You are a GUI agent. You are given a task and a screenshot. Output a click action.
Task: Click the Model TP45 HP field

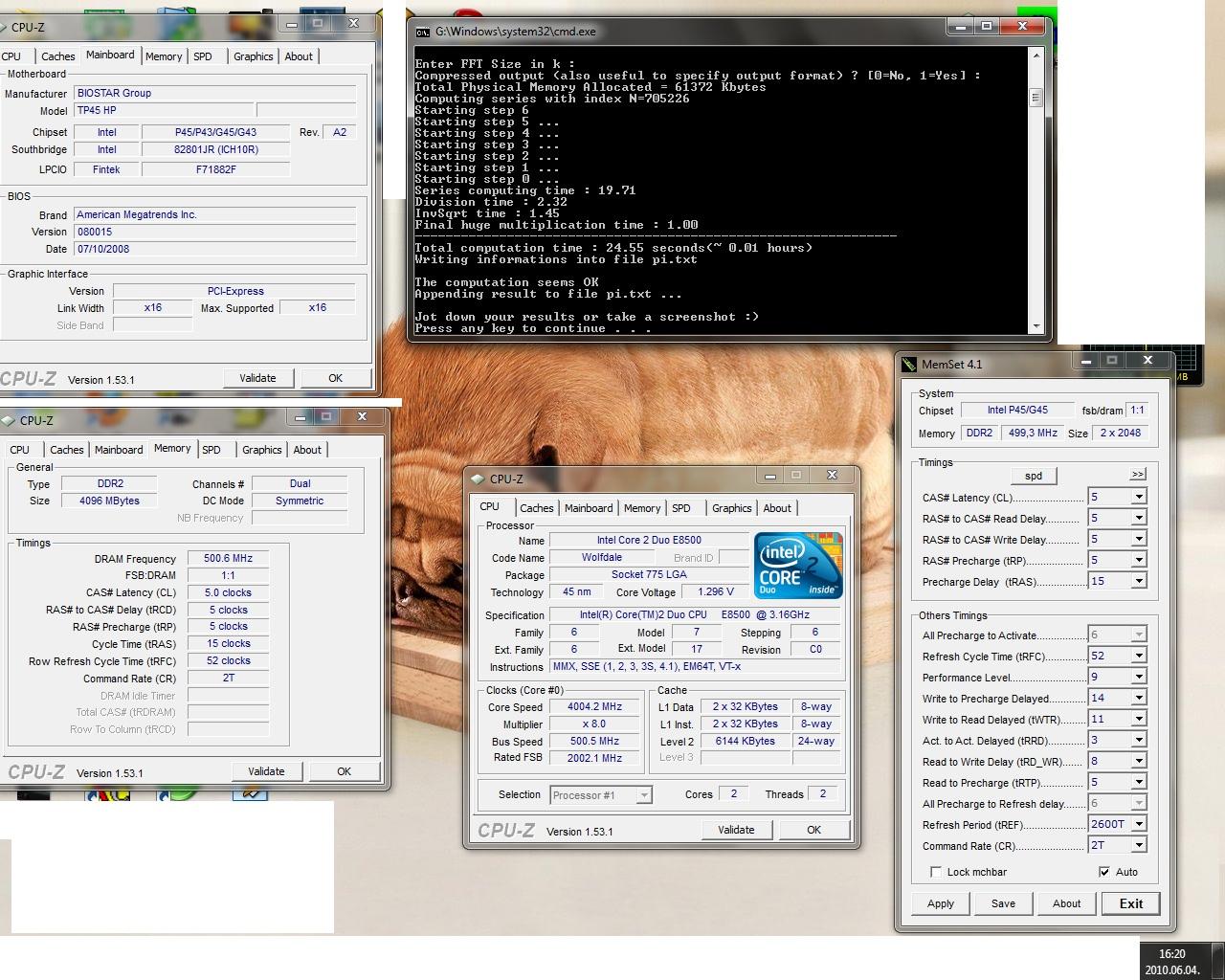click(163, 111)
